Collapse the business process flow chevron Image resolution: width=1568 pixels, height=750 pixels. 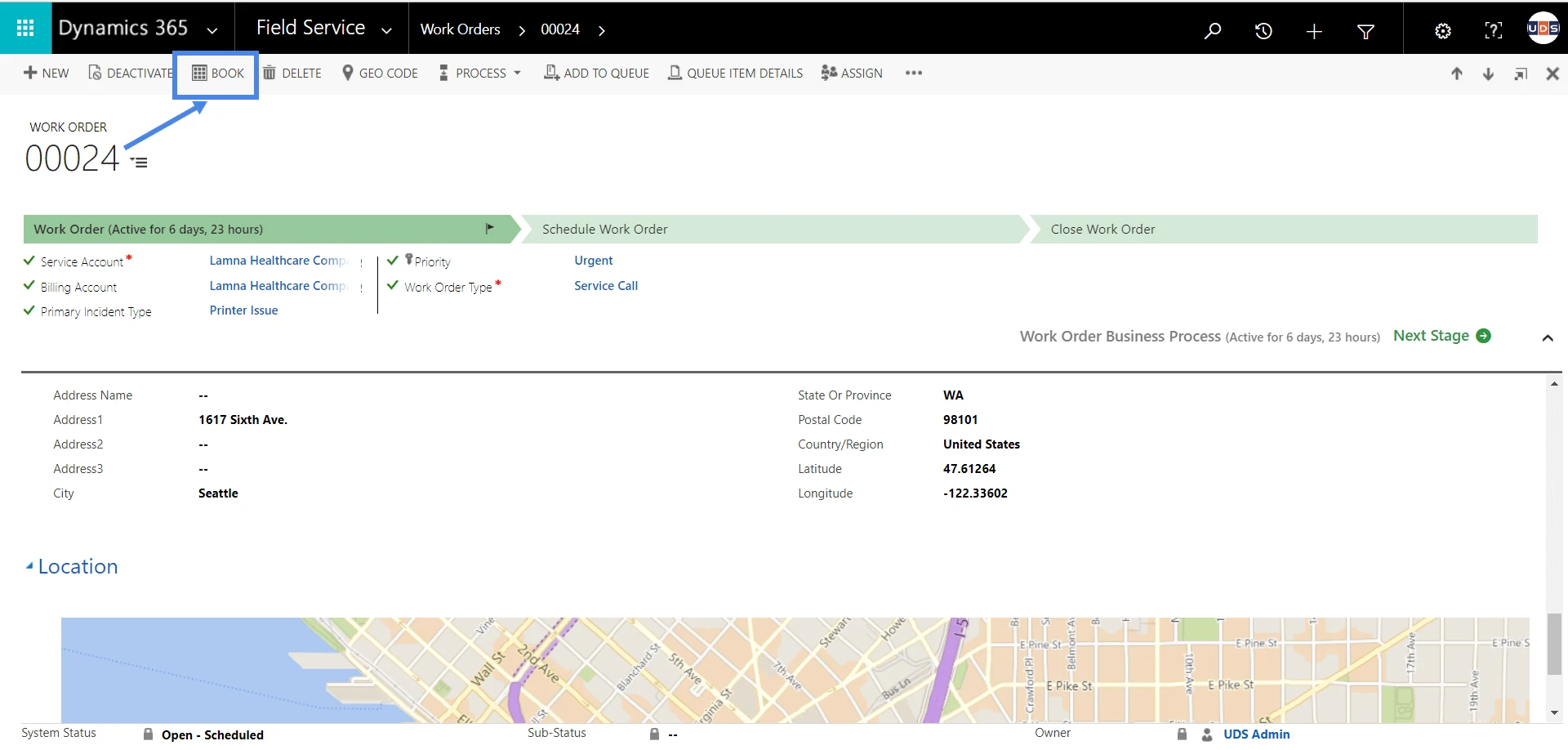[x=1548, y=337]
